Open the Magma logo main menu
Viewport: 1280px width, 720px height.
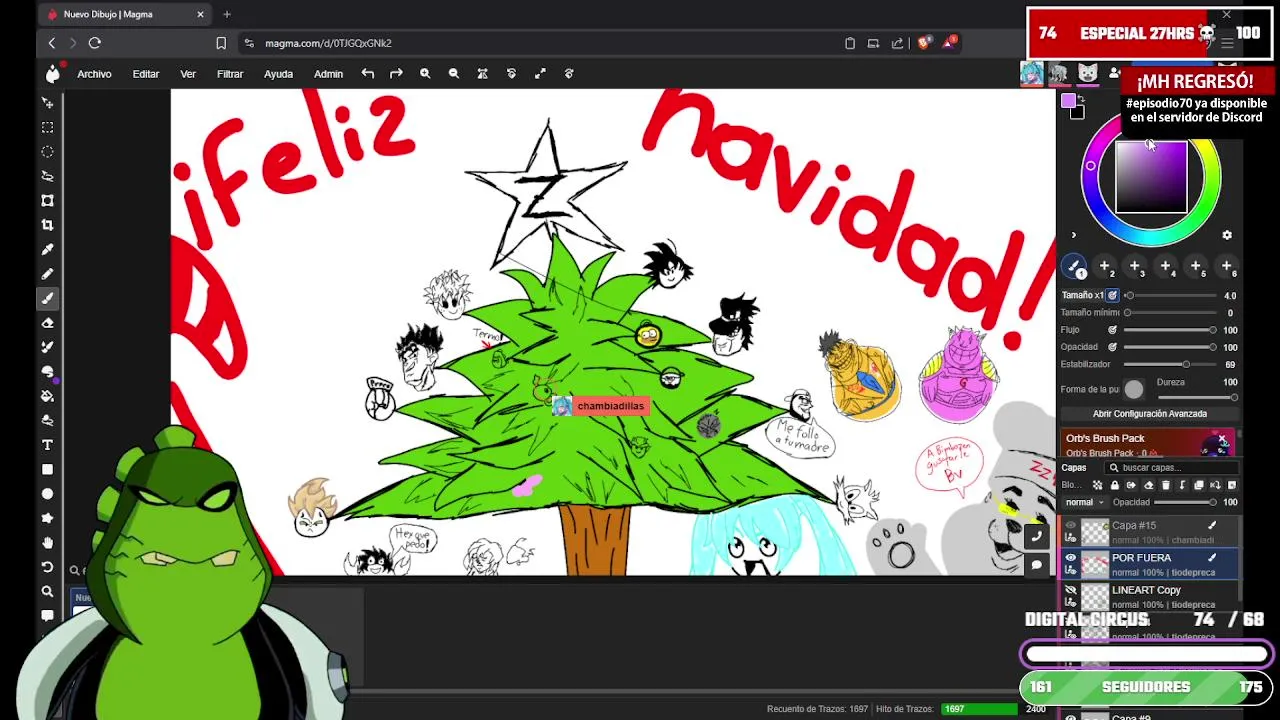[x=53, y=73]
